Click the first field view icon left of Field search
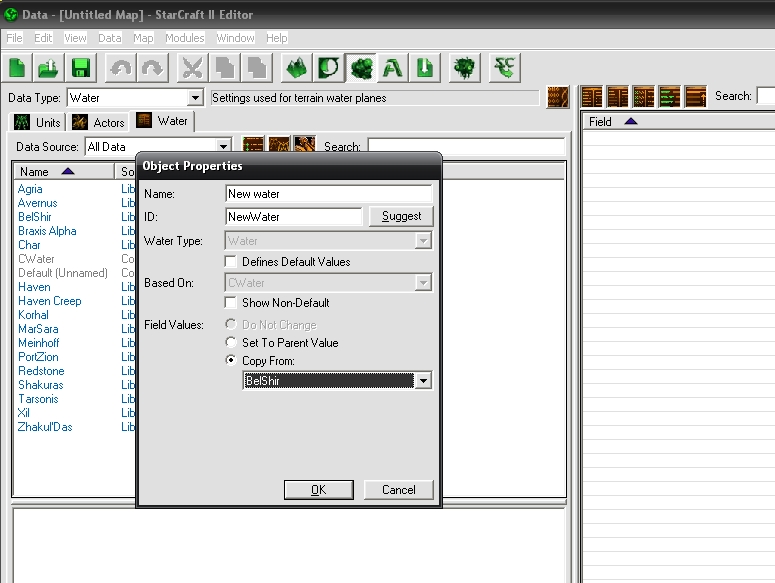This screenshot has height=583, width=775. tap(592, 97)
